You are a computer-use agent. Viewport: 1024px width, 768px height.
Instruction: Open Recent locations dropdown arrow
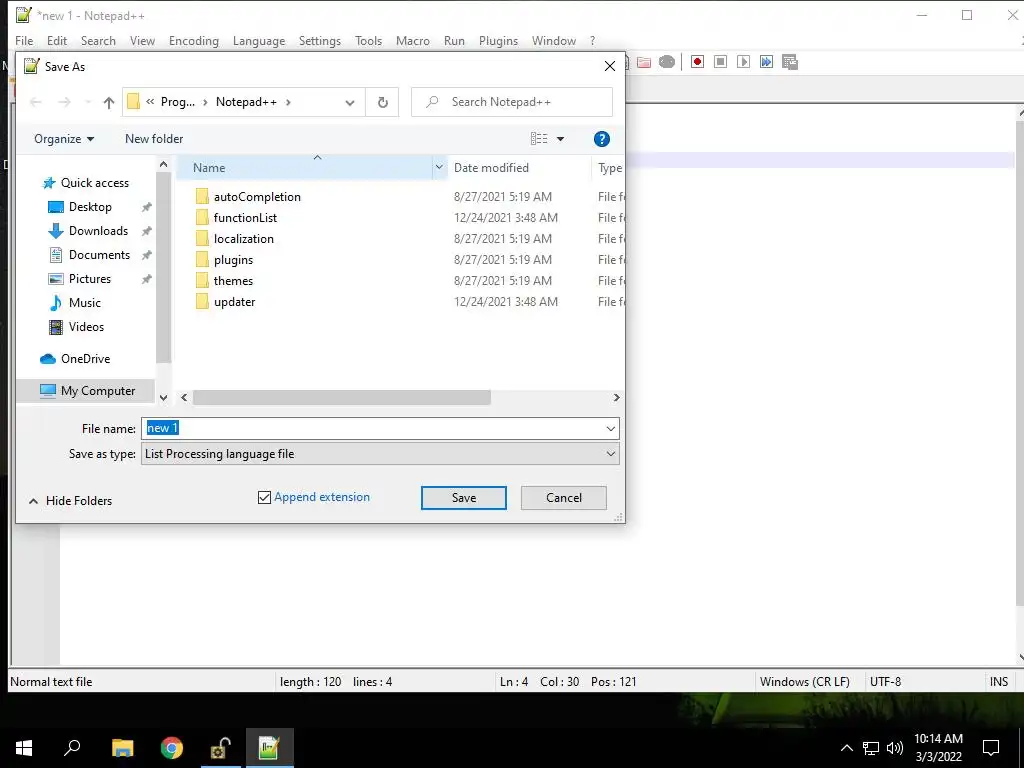88,103
